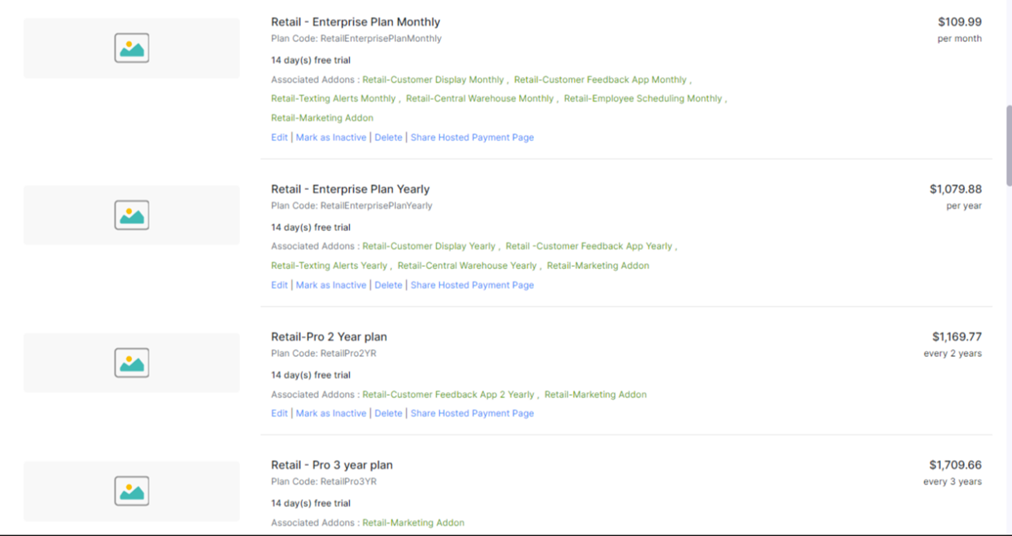Click Retail-Marketing Addon under Pro 3 year plan

(x=413, y=523)
